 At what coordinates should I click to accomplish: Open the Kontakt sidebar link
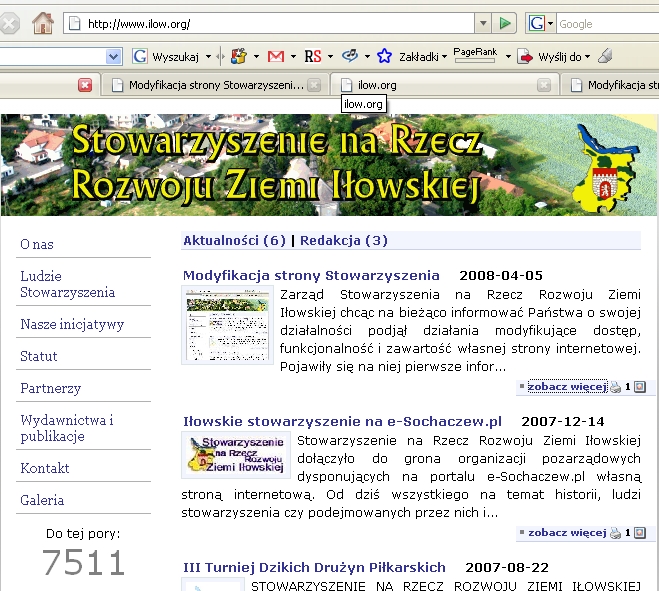coord(45,468)
